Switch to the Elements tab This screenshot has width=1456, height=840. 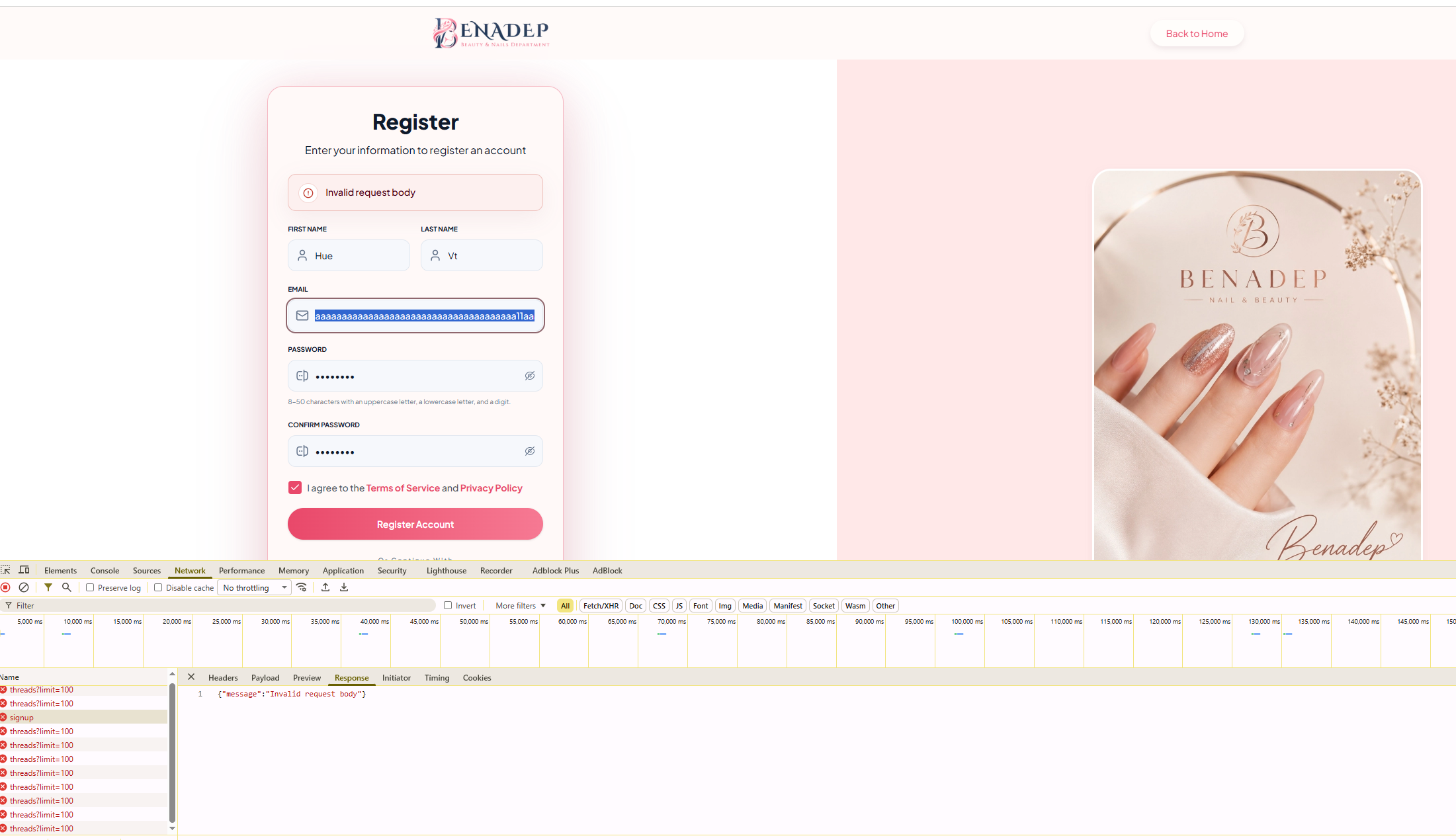point(60,571)
